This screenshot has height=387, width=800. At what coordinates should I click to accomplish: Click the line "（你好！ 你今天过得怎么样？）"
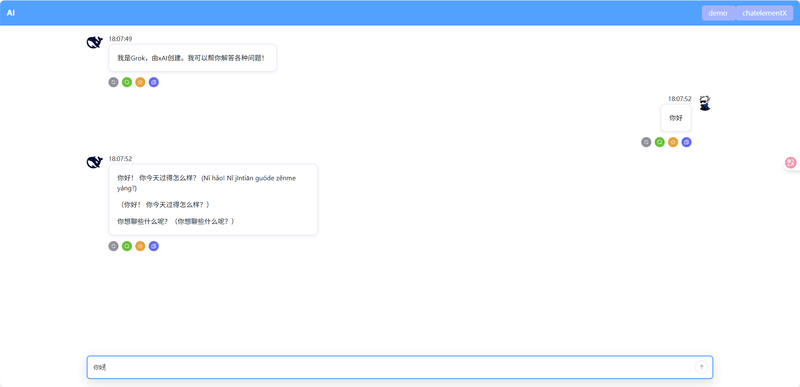pyautogui.click(x=164, y=204)
